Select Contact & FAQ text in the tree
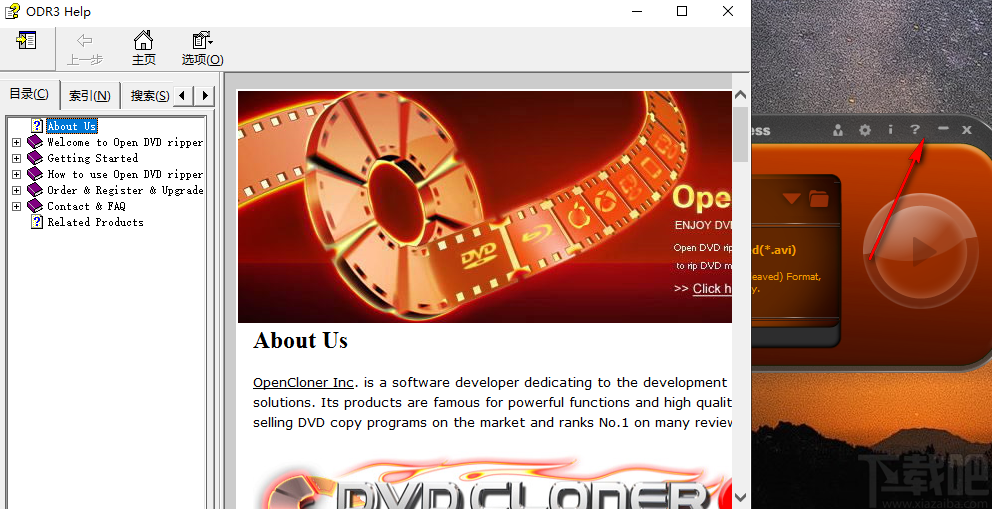 [x=86, y=206]
